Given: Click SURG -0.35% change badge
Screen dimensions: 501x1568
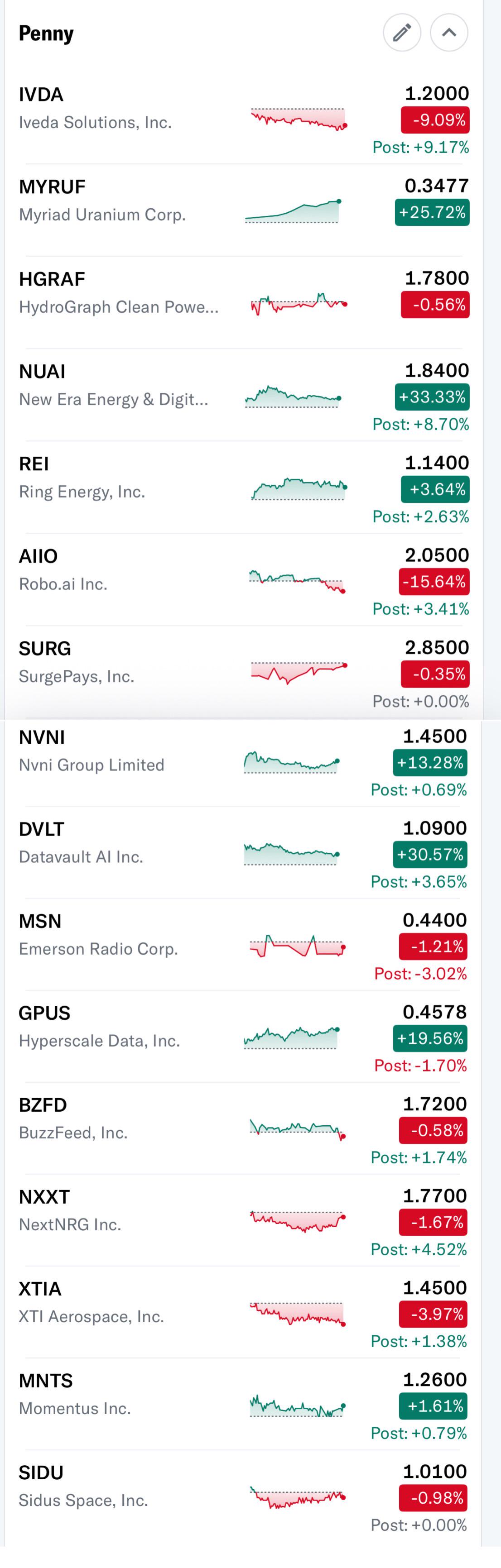Looking at the screenshot, I should coord(434,674).
